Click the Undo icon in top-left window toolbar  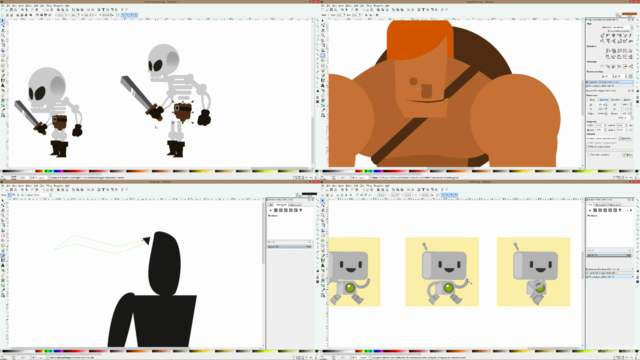pyautogui.click(x=32, y=9)
